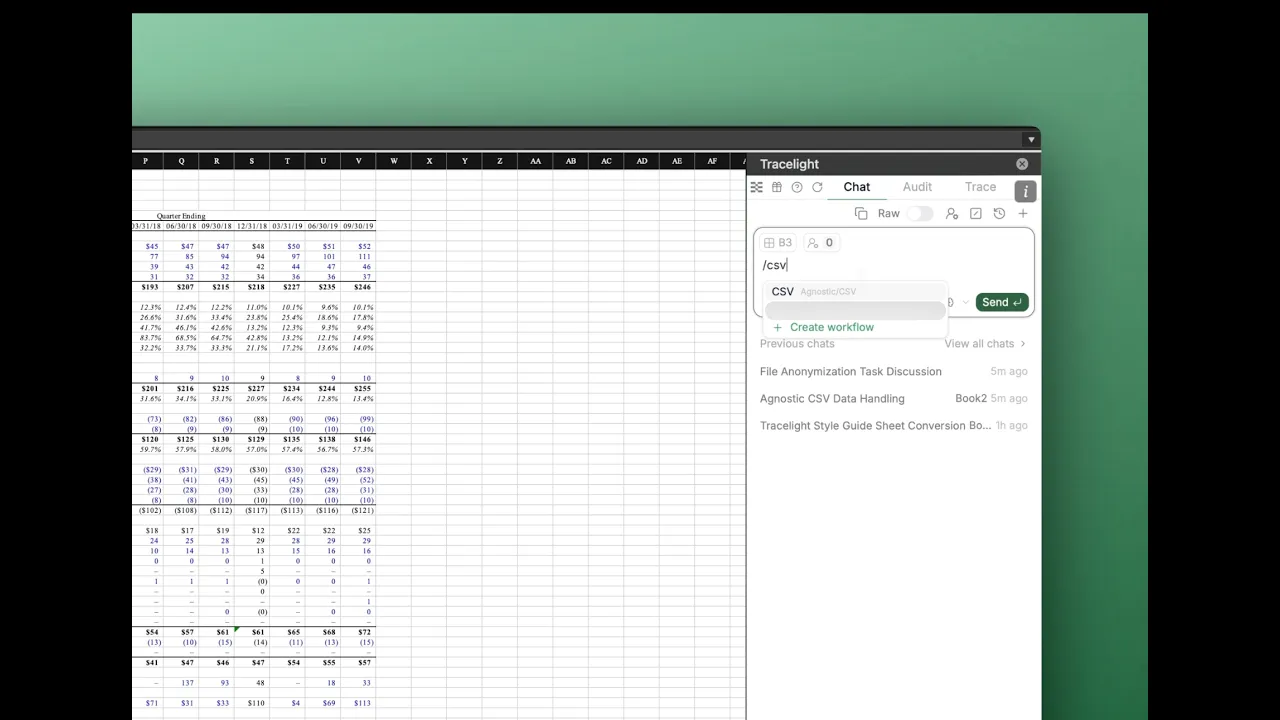Toggle the Raw switch
The width and height of the screenshot is (1280, 720).
point(920,213)
